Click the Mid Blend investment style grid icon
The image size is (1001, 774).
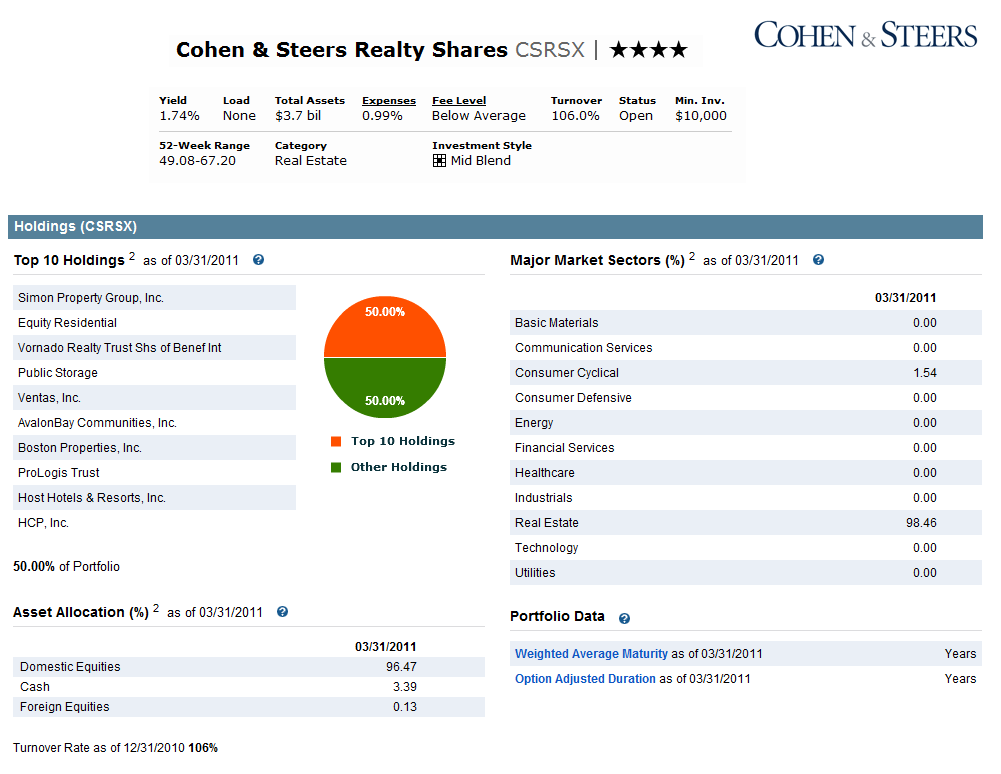[438, 160]
